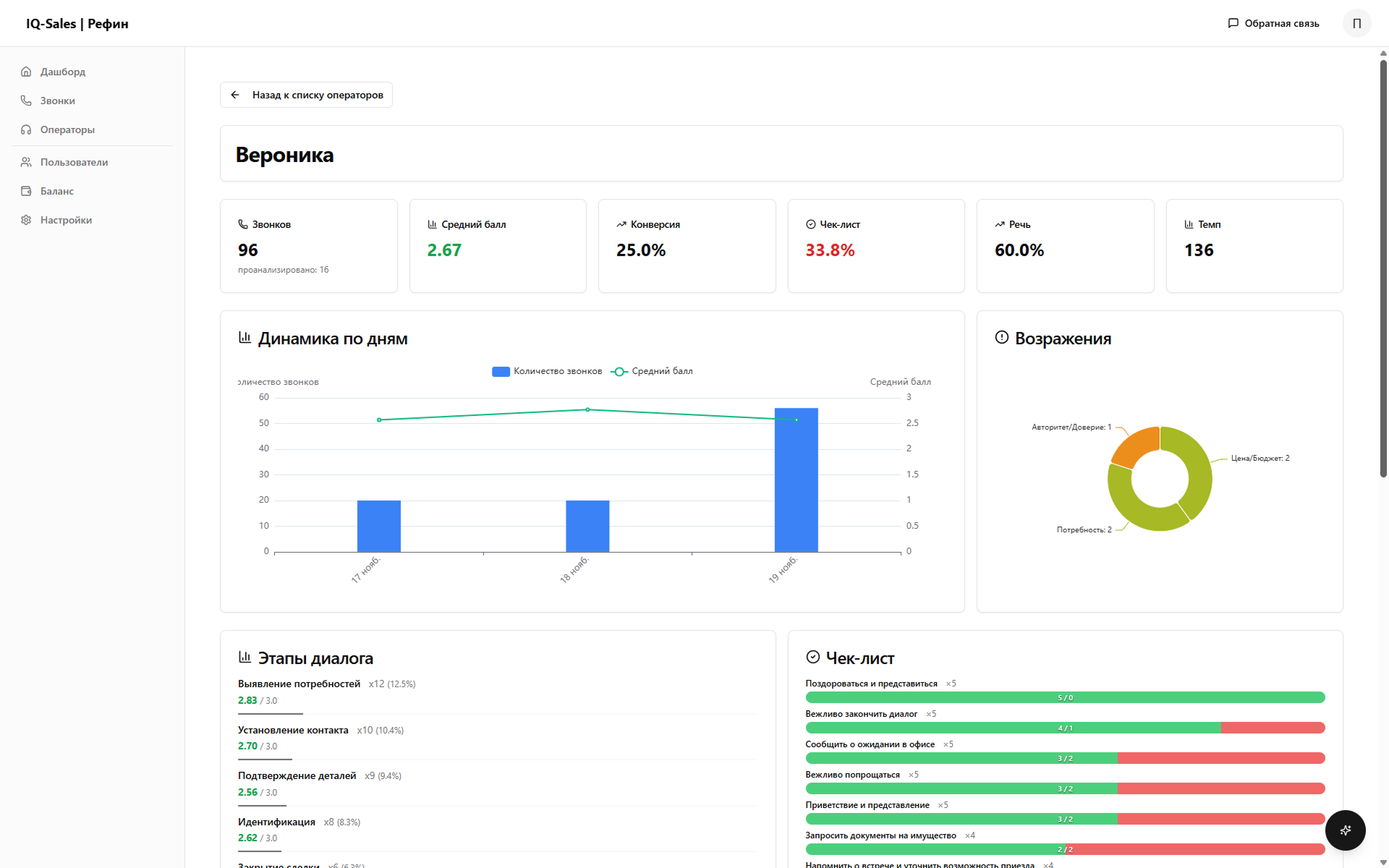Viewport: 1389px width, 868px height.
Task: Click the orange Авторитет/Доверие donut segment
Action: [x=1137, y=446]
